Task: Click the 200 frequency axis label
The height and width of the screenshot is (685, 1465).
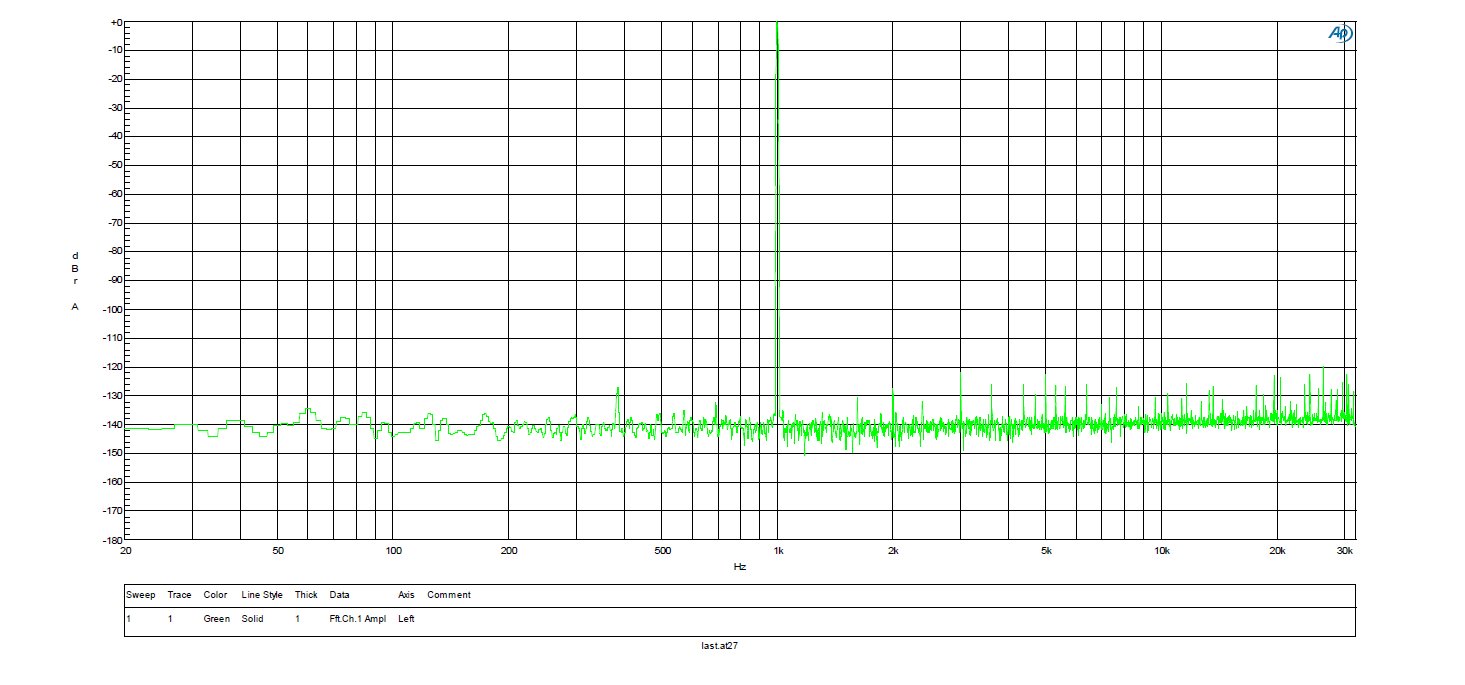Action: (x=508, y=551)
